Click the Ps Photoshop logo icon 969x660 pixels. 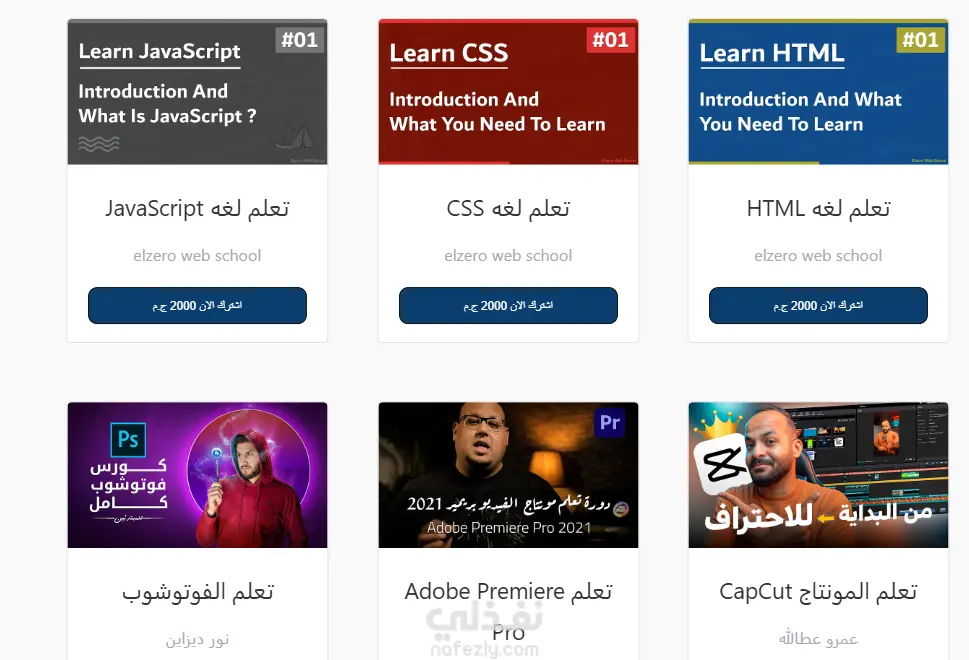click(x=128, y=439)
